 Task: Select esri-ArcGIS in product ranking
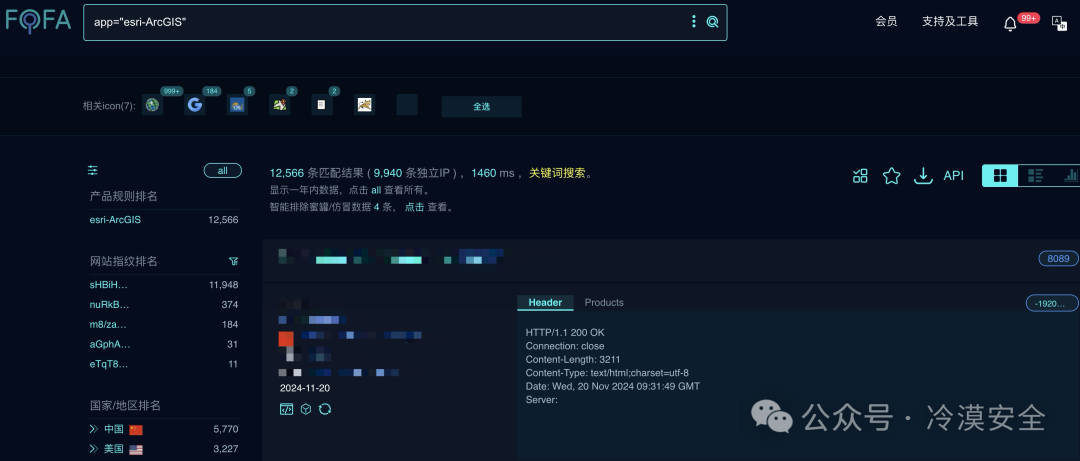coord(115,220)
